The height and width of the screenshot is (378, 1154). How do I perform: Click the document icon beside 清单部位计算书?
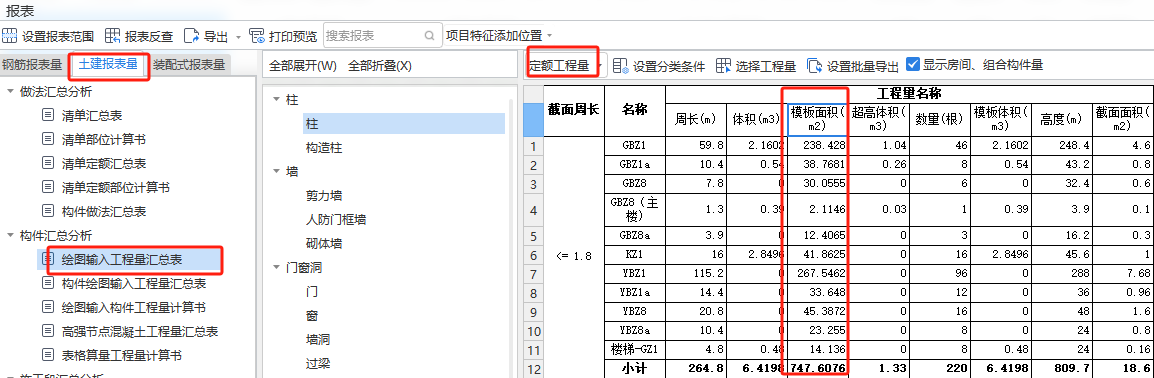(48, 139)
